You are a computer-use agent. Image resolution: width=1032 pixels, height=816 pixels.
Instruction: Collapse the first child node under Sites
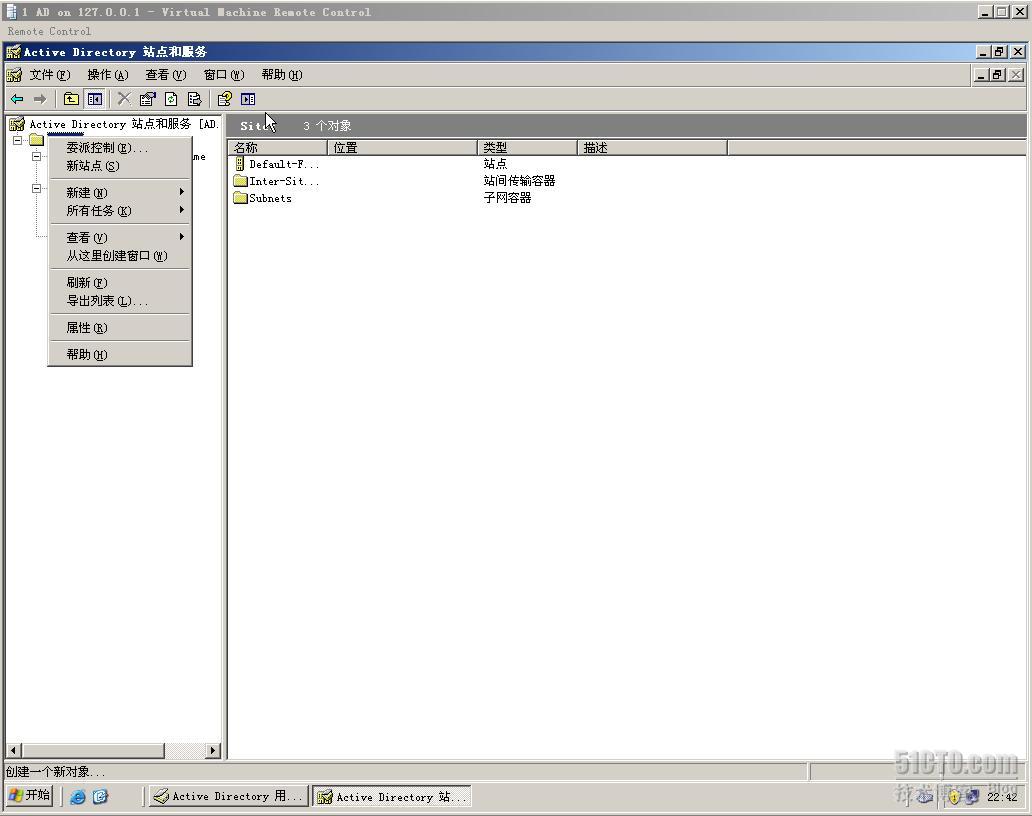pos(37,157)
